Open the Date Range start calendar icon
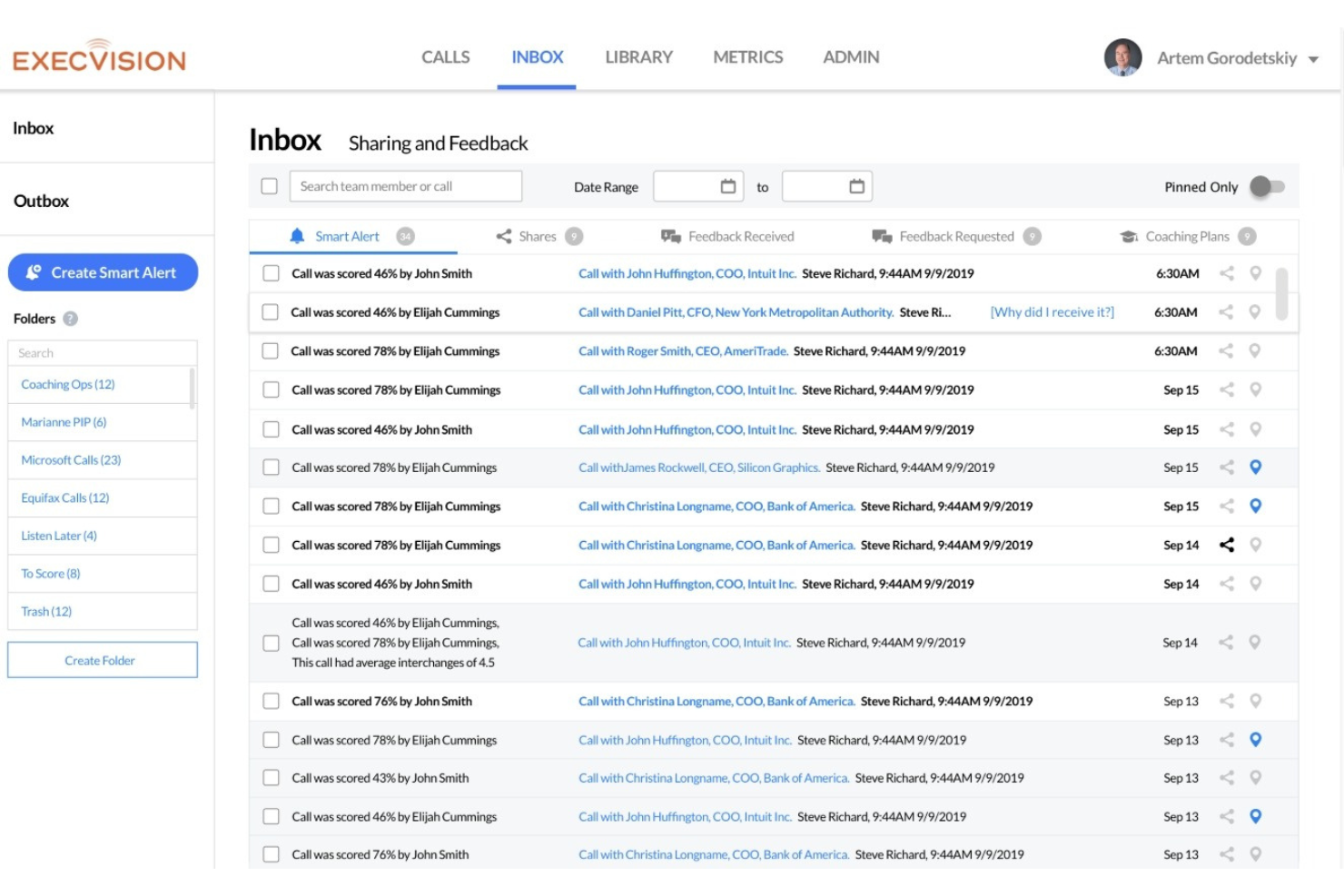The image size is (1344, 896). point(727,186)
